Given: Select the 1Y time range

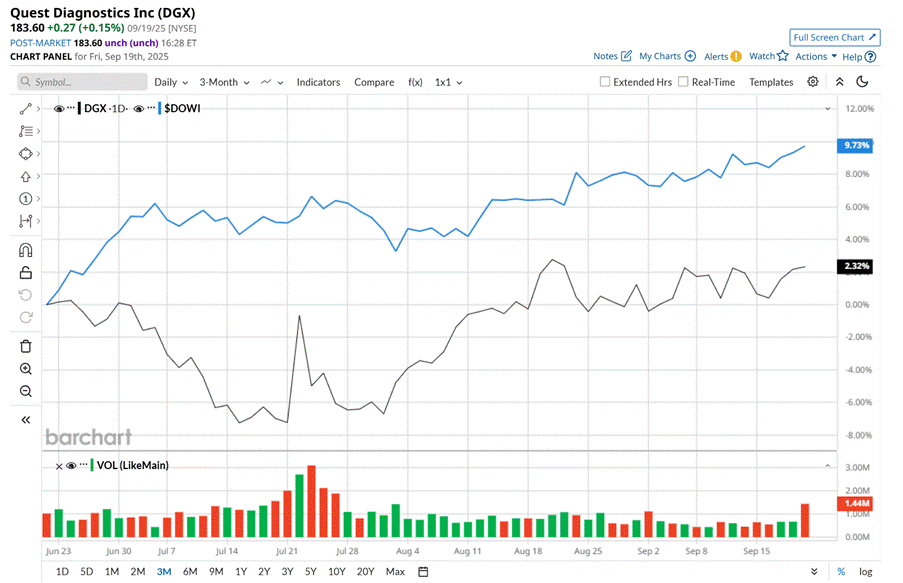Looking at the screenshot, I should 241,571.
